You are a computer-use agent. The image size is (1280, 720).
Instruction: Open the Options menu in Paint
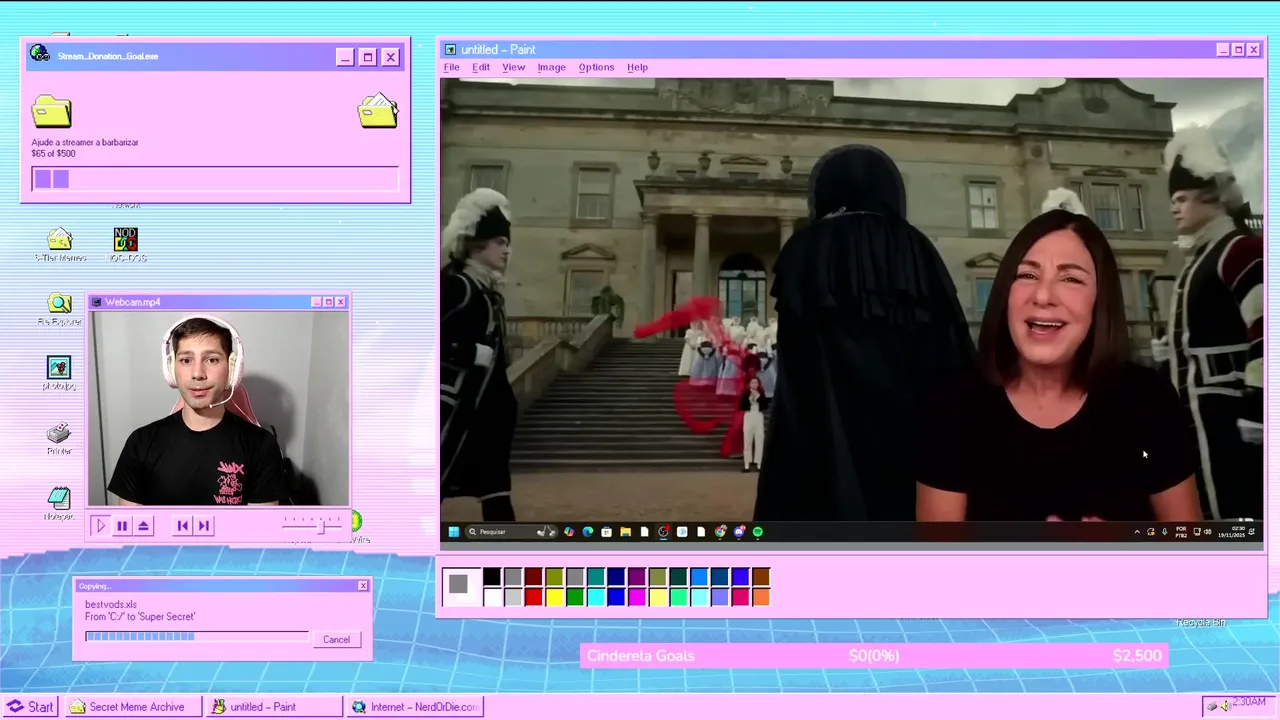tap(596, 67)
